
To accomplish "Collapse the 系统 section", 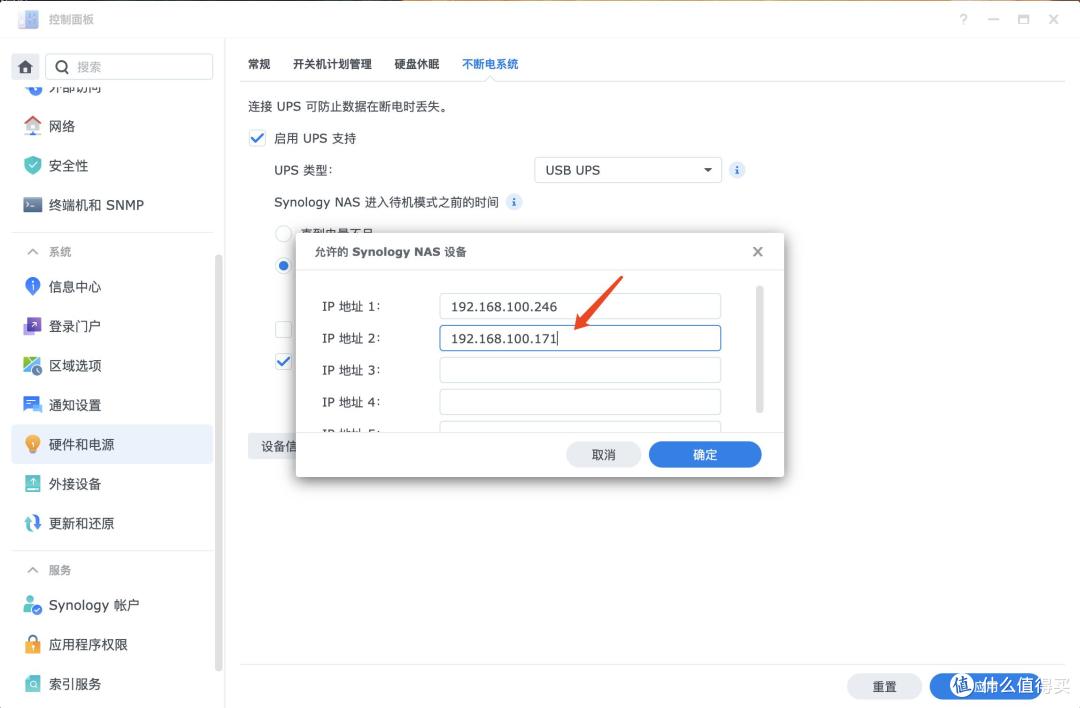I will pyautogui.click(x=32, y=251).
